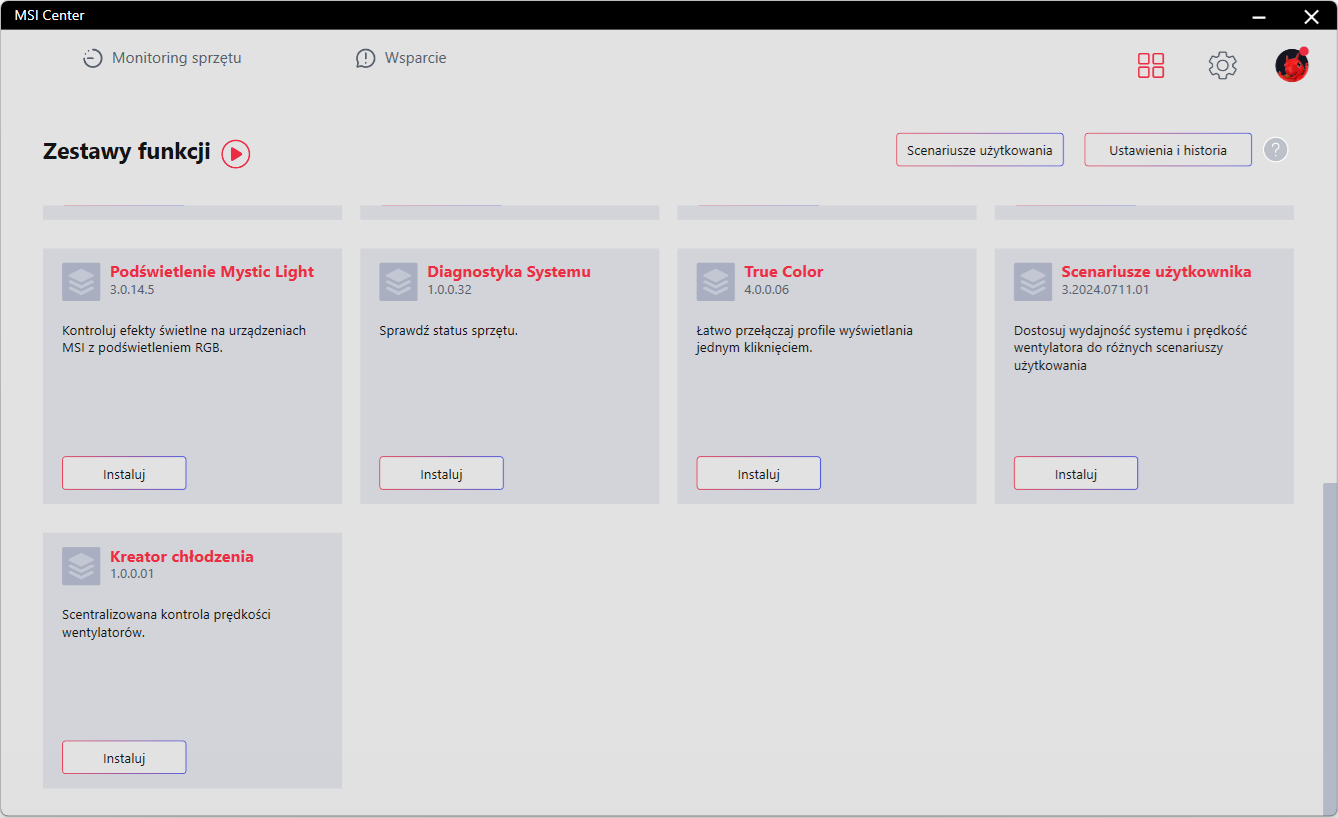The image size is (1338, 818).
Task: Click the question mark help icon
Action: coord(1275,150)
